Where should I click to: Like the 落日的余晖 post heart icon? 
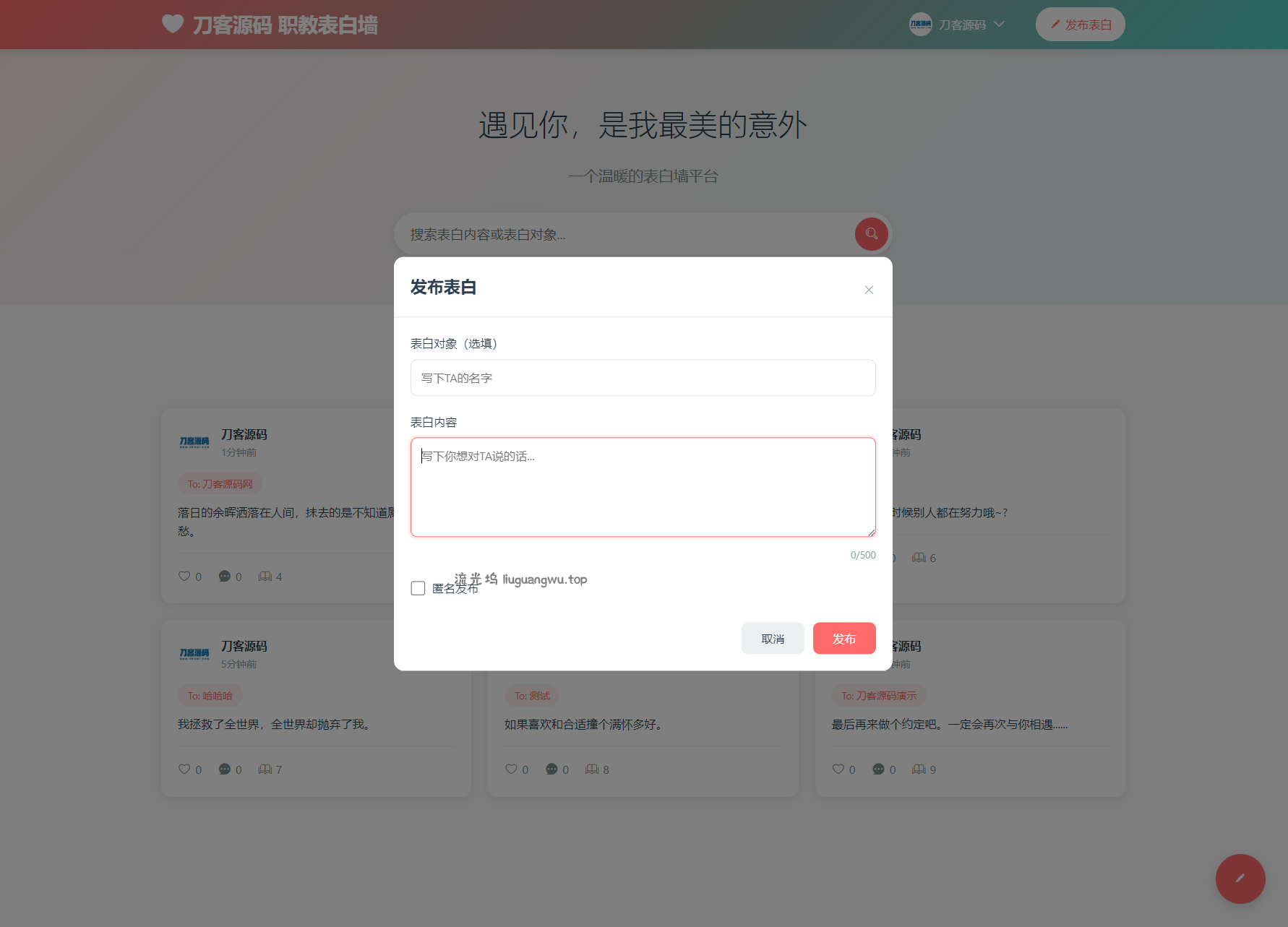point(184,577)
